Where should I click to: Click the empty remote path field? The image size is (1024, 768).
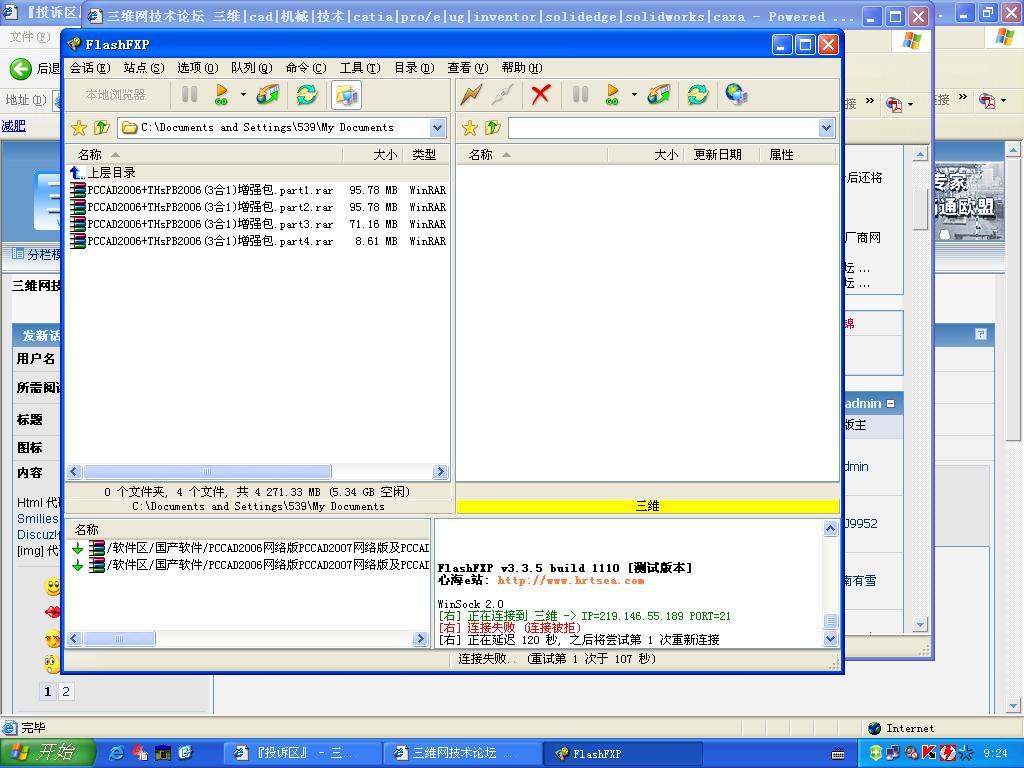pyautogui.click(x=664, y=128)
